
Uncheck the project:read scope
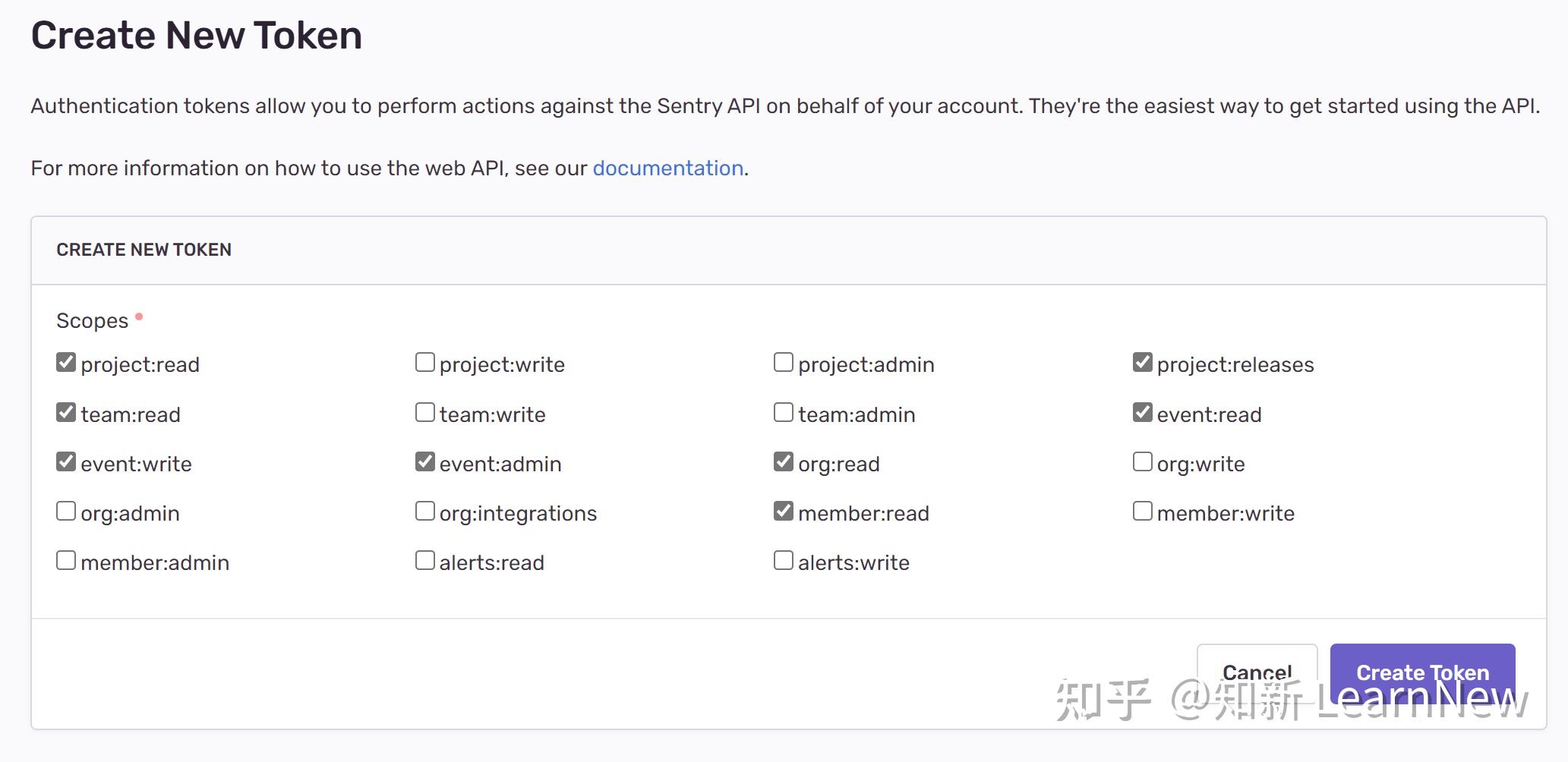65,362
